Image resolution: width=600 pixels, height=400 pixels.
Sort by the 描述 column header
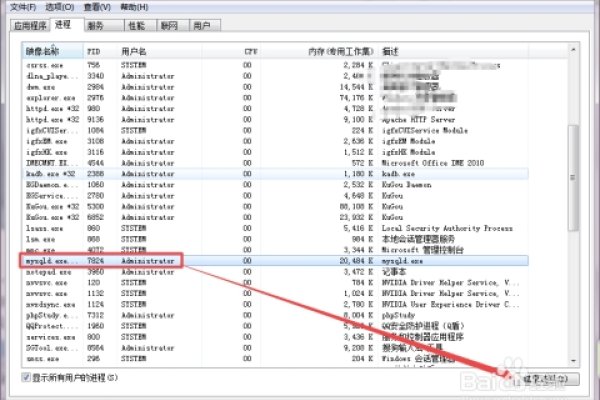click(x=453, y=51)
